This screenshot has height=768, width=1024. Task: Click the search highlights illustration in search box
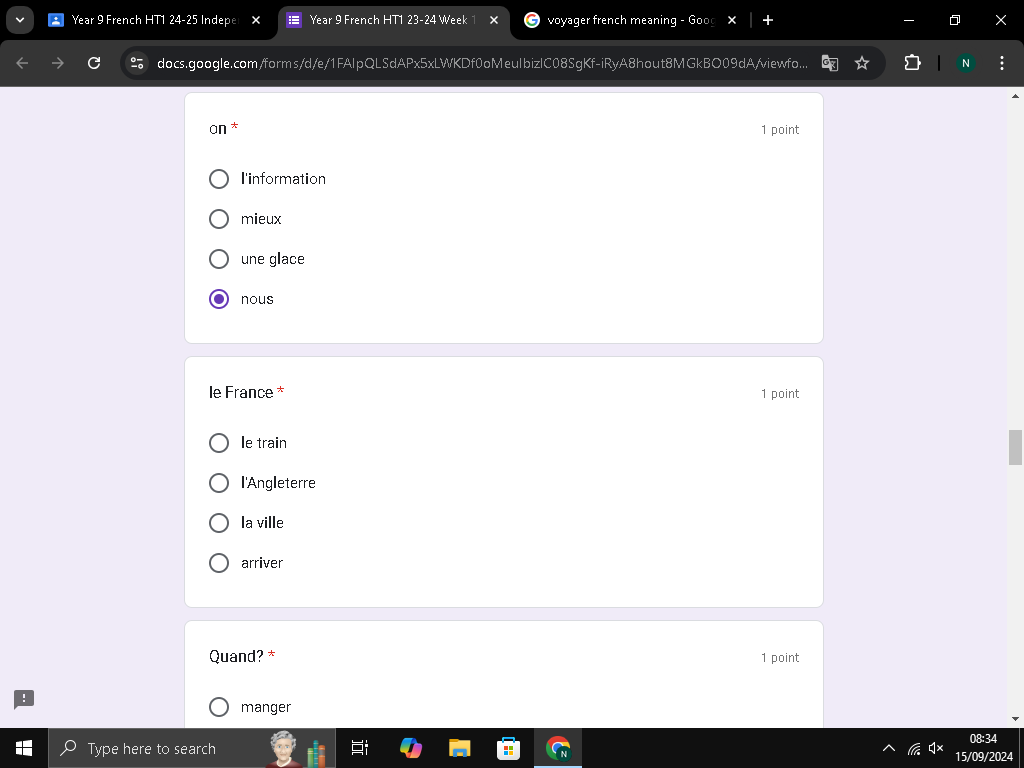pyautogui.click(x=298, y=748)
